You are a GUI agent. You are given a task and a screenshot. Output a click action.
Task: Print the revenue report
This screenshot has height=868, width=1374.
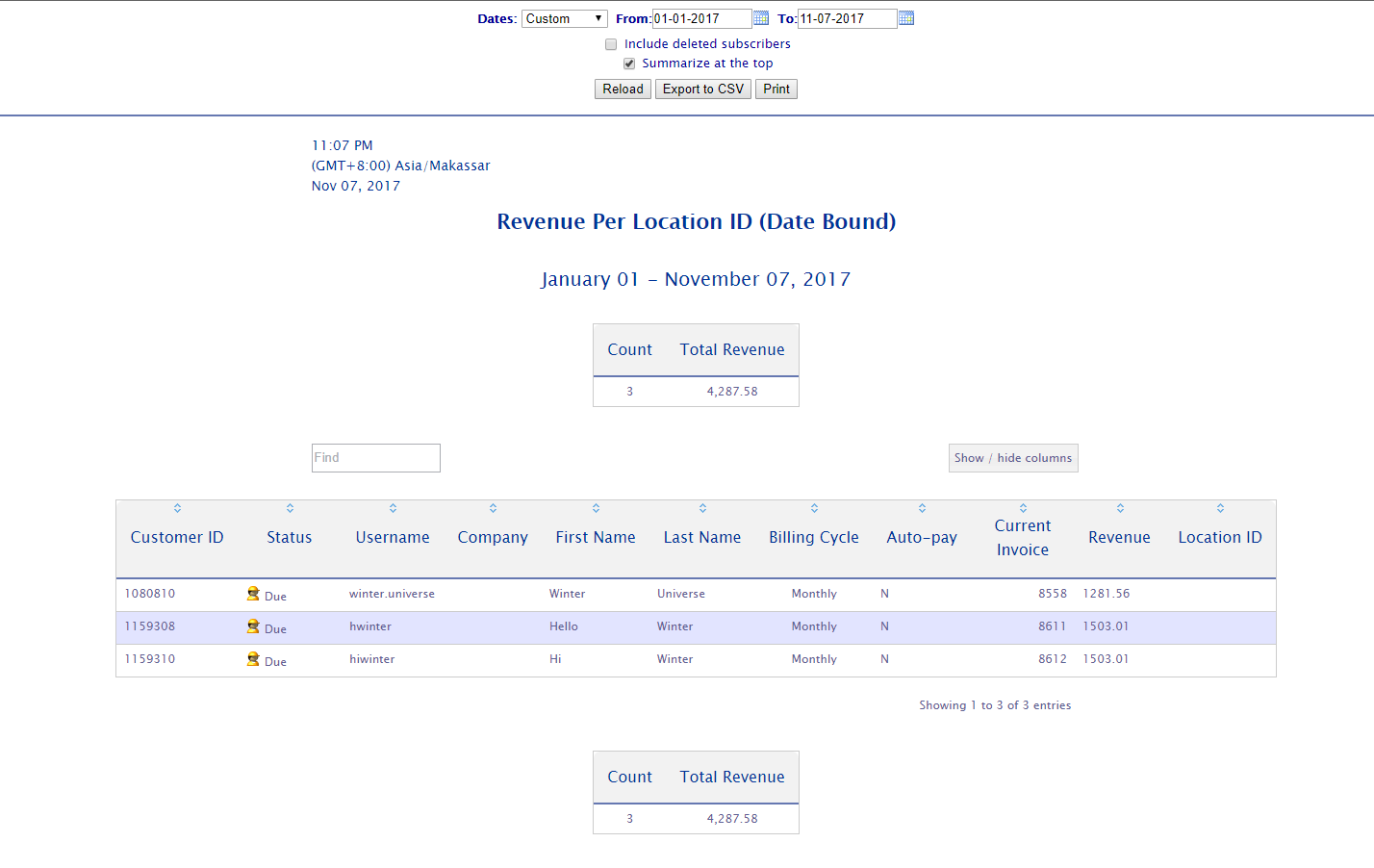pyautogui.click(x=776, y=89)
